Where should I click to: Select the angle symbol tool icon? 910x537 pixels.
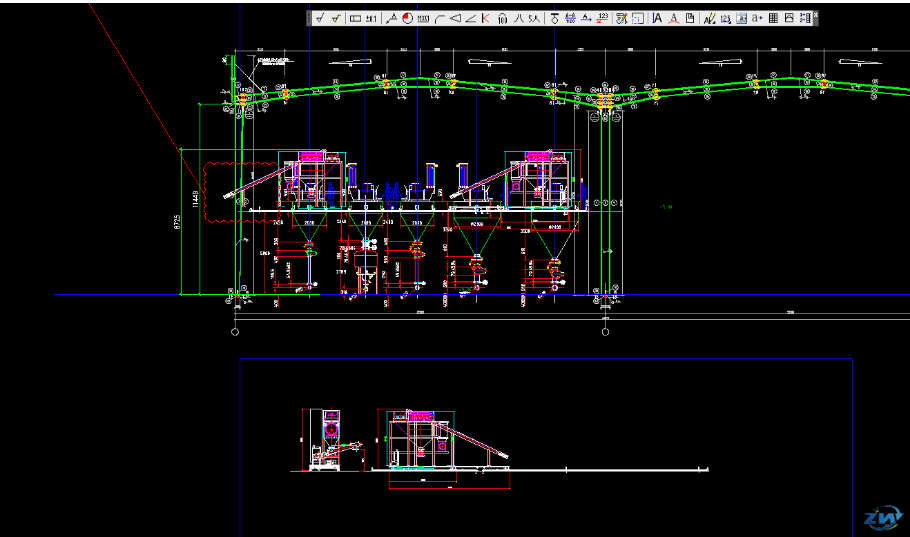click(x=470, y=18)
